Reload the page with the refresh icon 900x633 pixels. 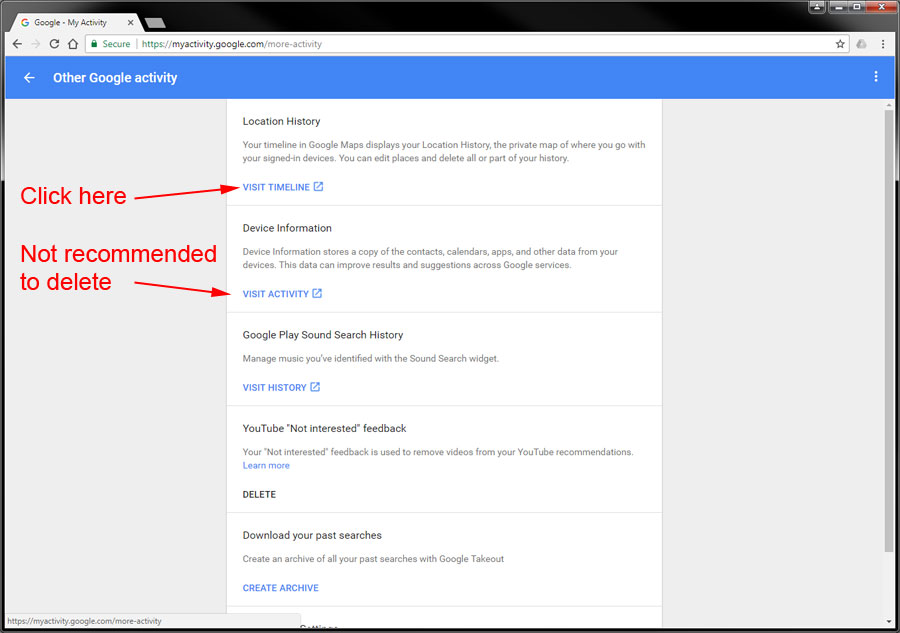pos(54,44)
